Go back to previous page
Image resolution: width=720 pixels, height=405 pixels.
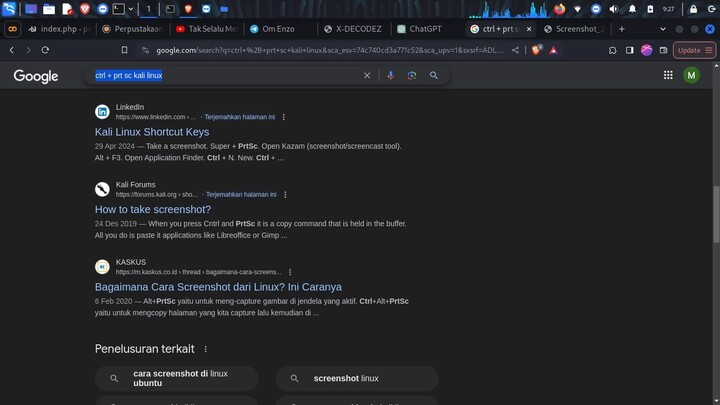12,50
